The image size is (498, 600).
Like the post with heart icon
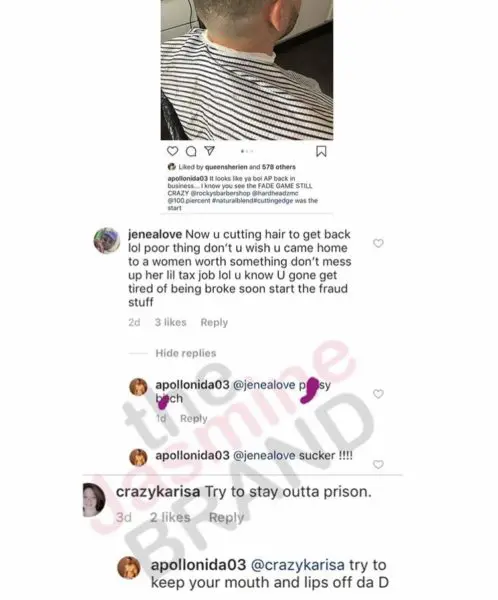(x=173, y=151)
